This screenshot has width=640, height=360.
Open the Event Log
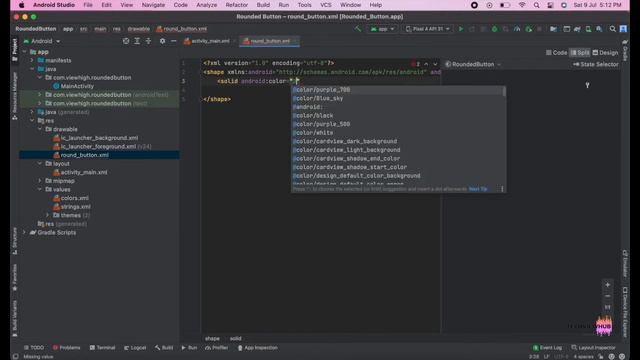[547, 348]
